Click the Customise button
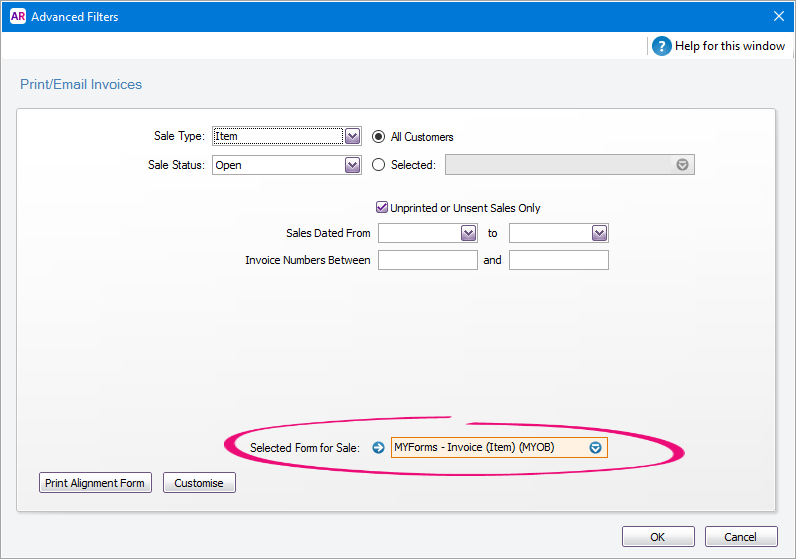Screen dimensions: 796x559 point(199,482)
